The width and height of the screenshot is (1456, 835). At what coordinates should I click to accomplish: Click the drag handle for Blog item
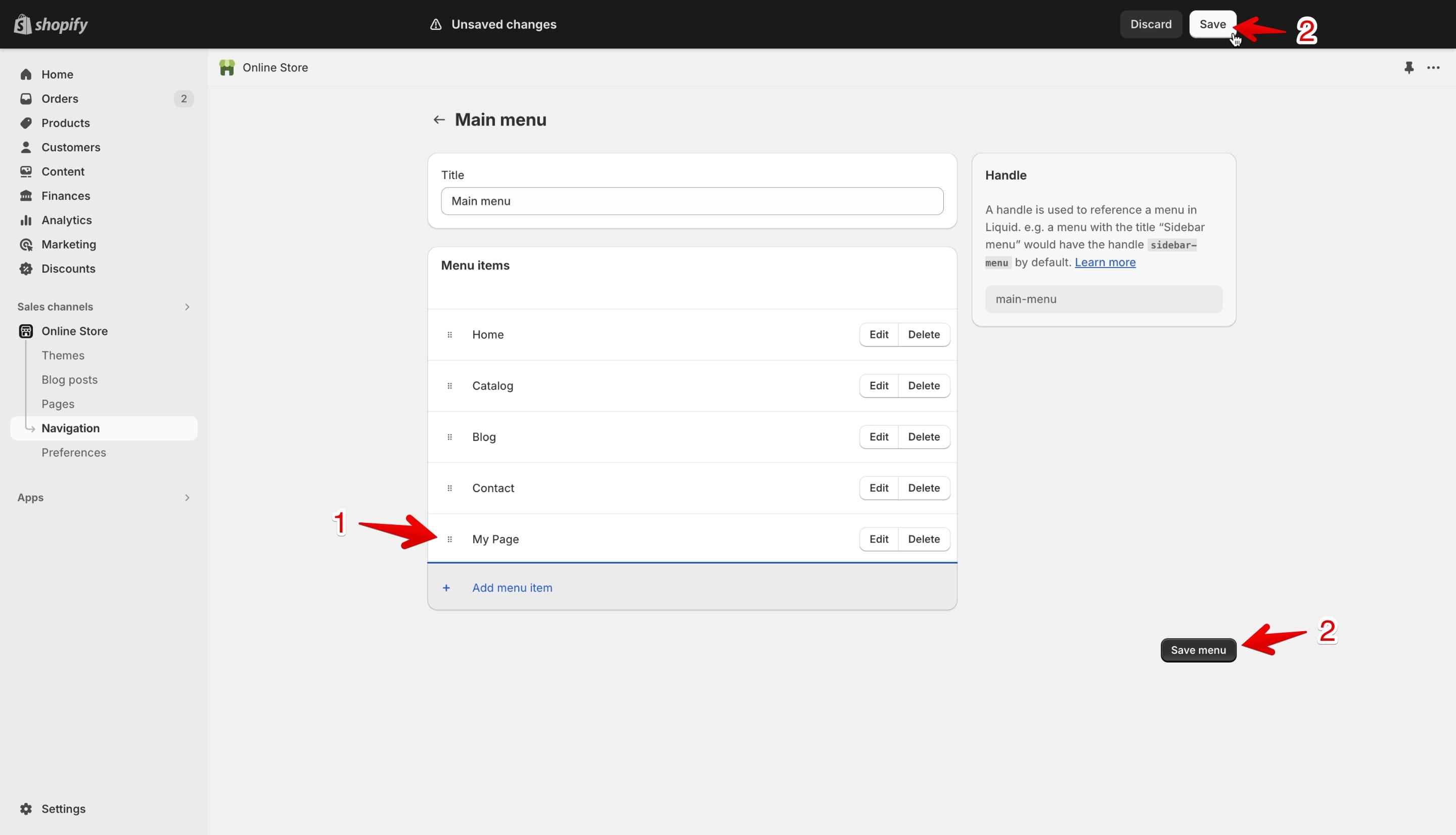click(450, 437)
